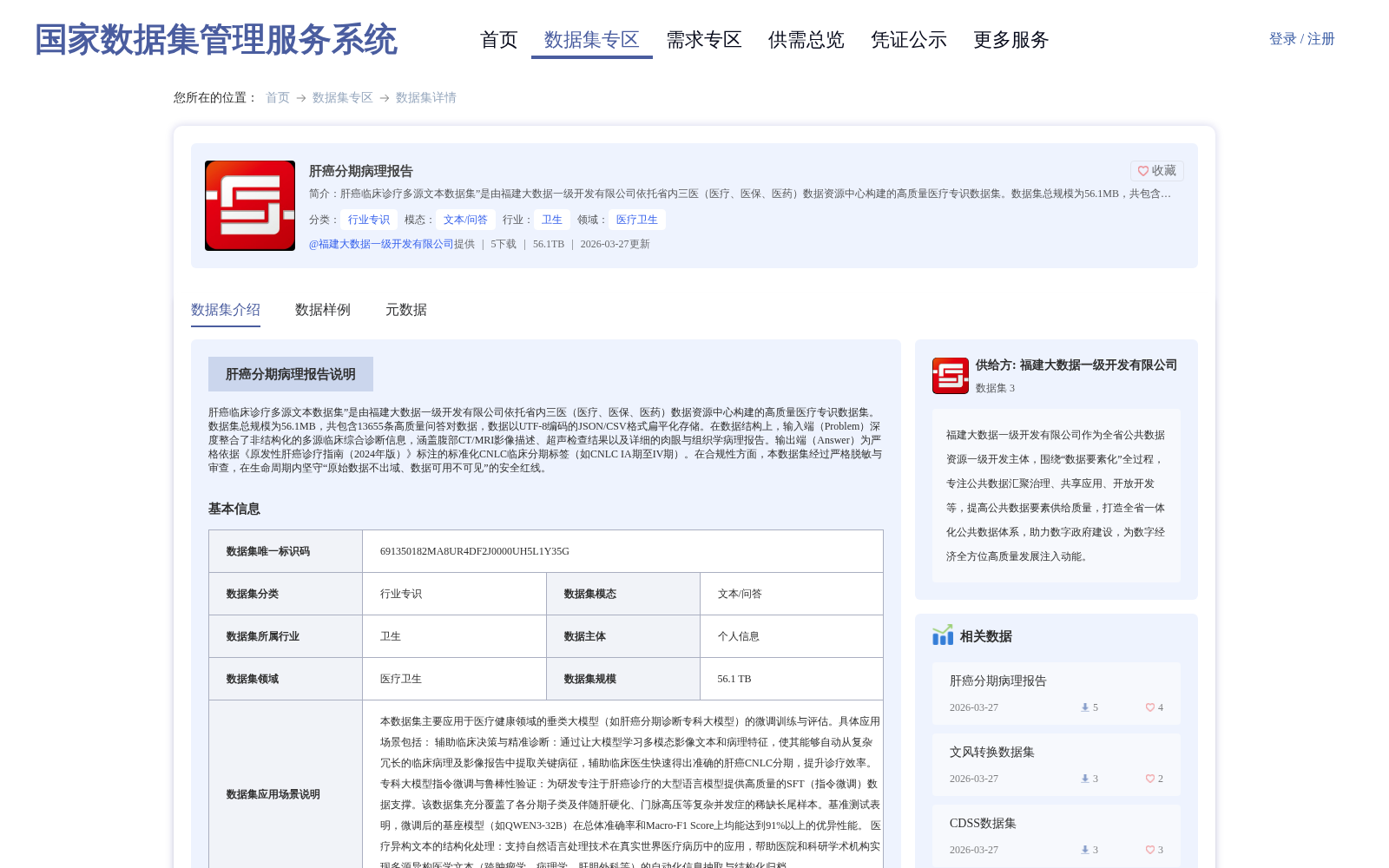Open 文风转换数据集 related dataset card
Screen dimensions: 1389x868
click(1057, 765)
